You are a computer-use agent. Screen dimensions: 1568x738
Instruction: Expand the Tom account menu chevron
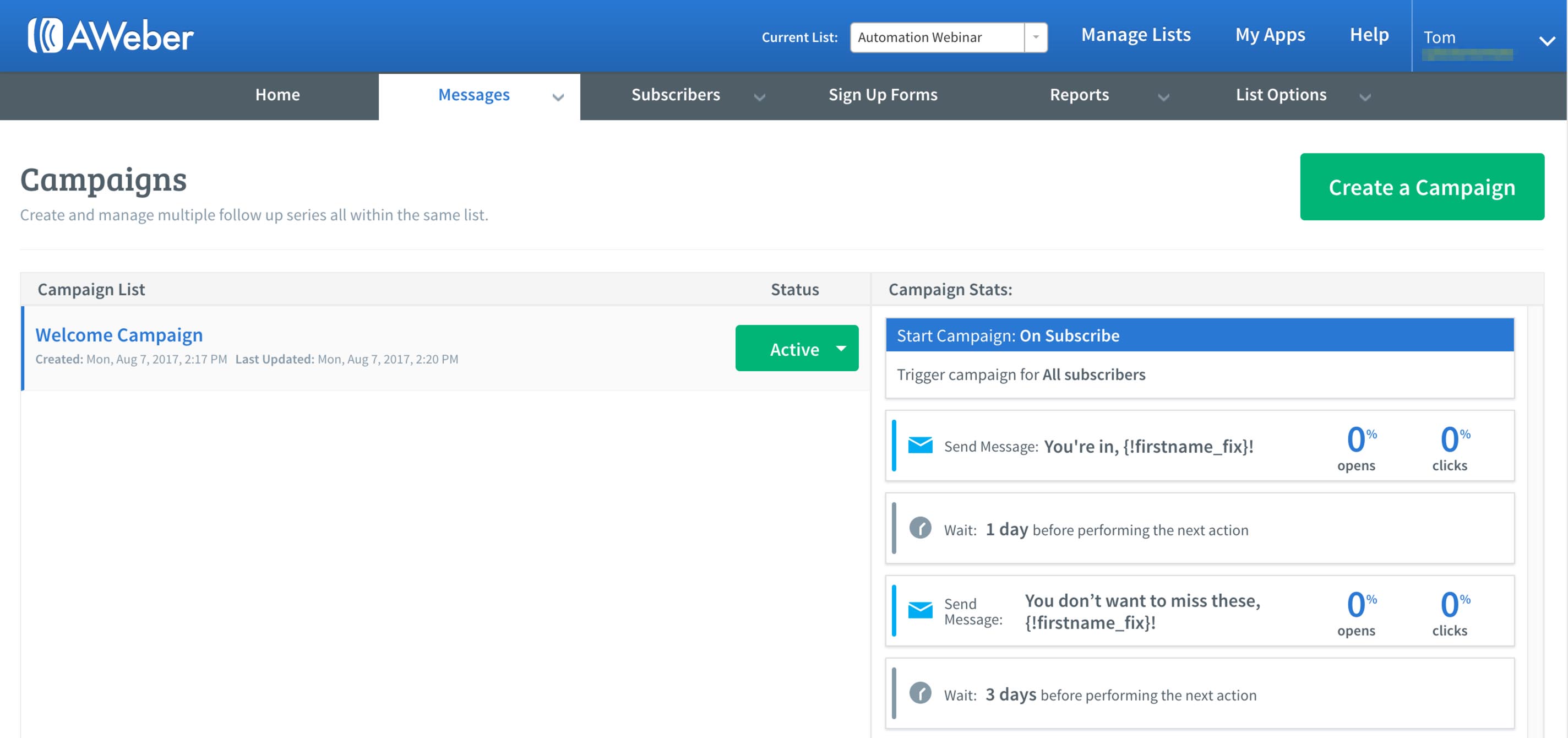(x=1547, y=41)
